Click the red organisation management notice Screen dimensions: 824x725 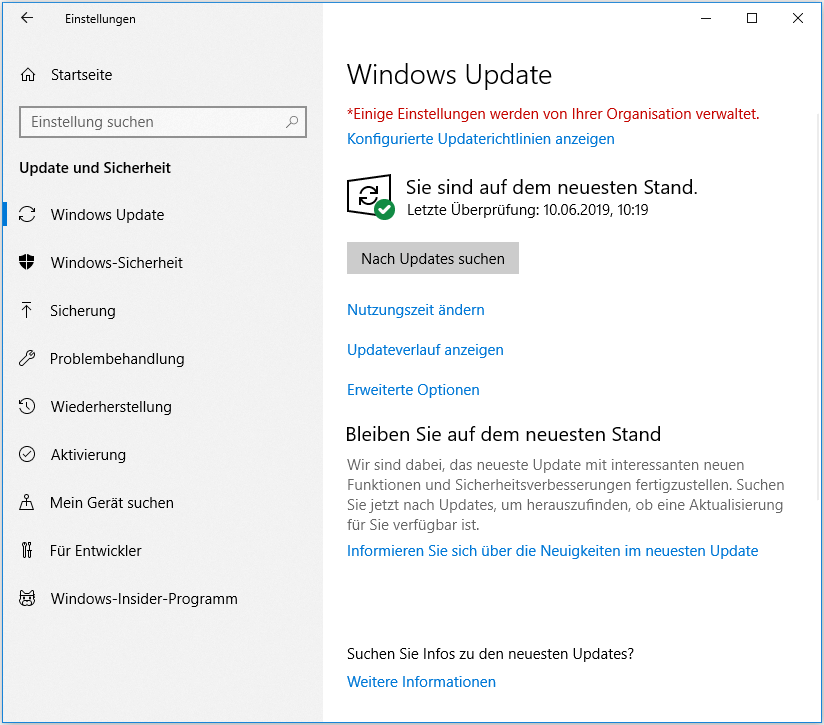point(553,114)
